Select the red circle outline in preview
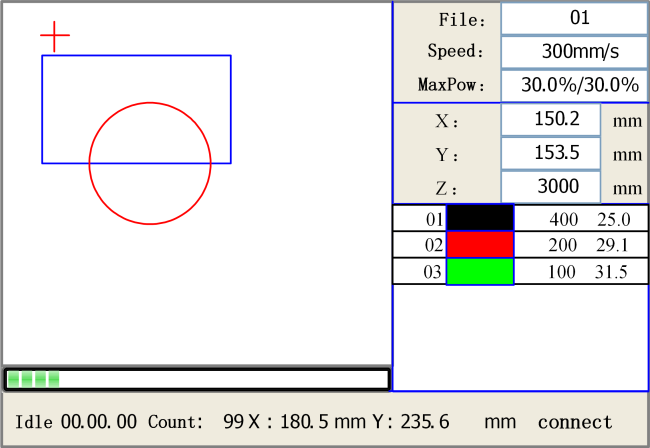The image size is (650, 448). coord(150,223)
